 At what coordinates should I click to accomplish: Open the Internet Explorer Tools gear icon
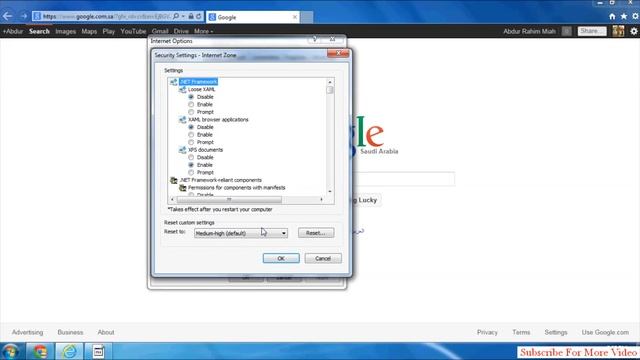636,16
